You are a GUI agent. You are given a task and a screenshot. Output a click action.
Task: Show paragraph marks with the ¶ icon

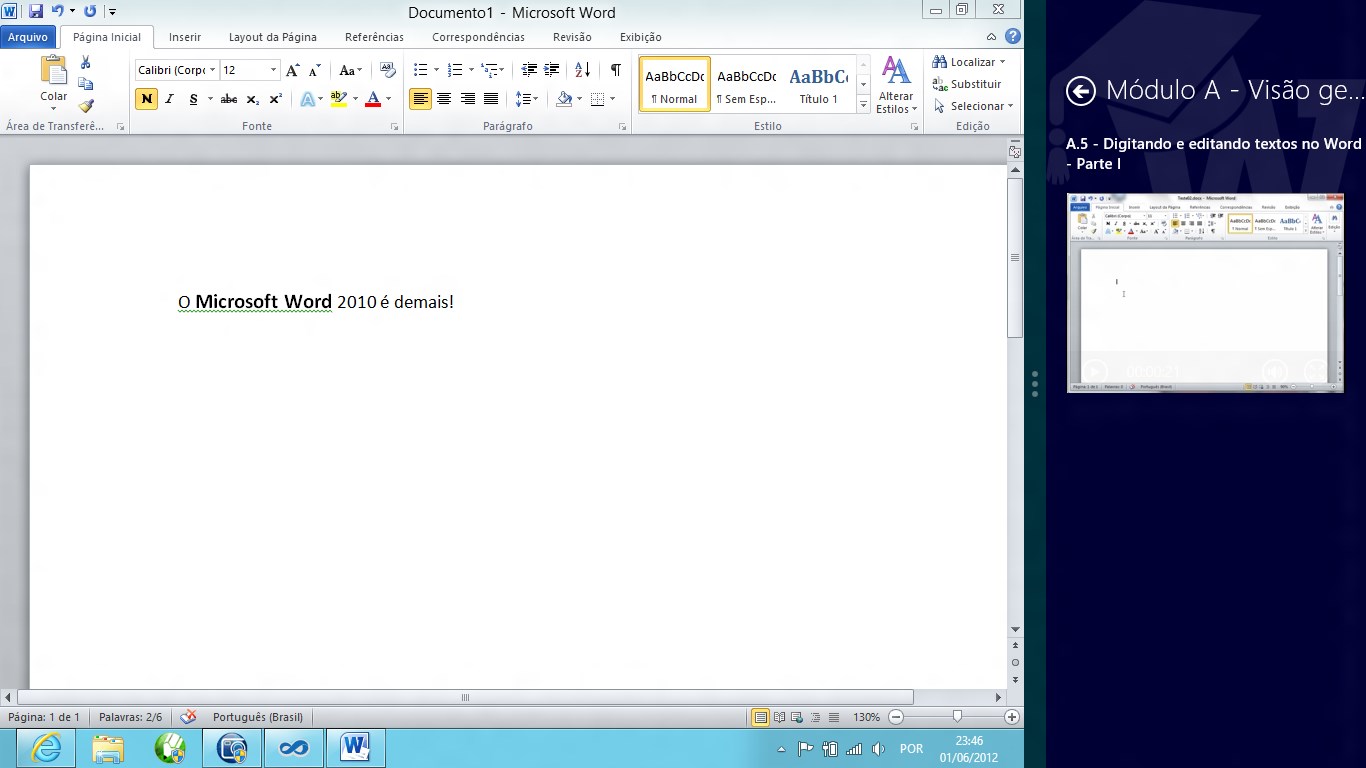coord(615,70)
